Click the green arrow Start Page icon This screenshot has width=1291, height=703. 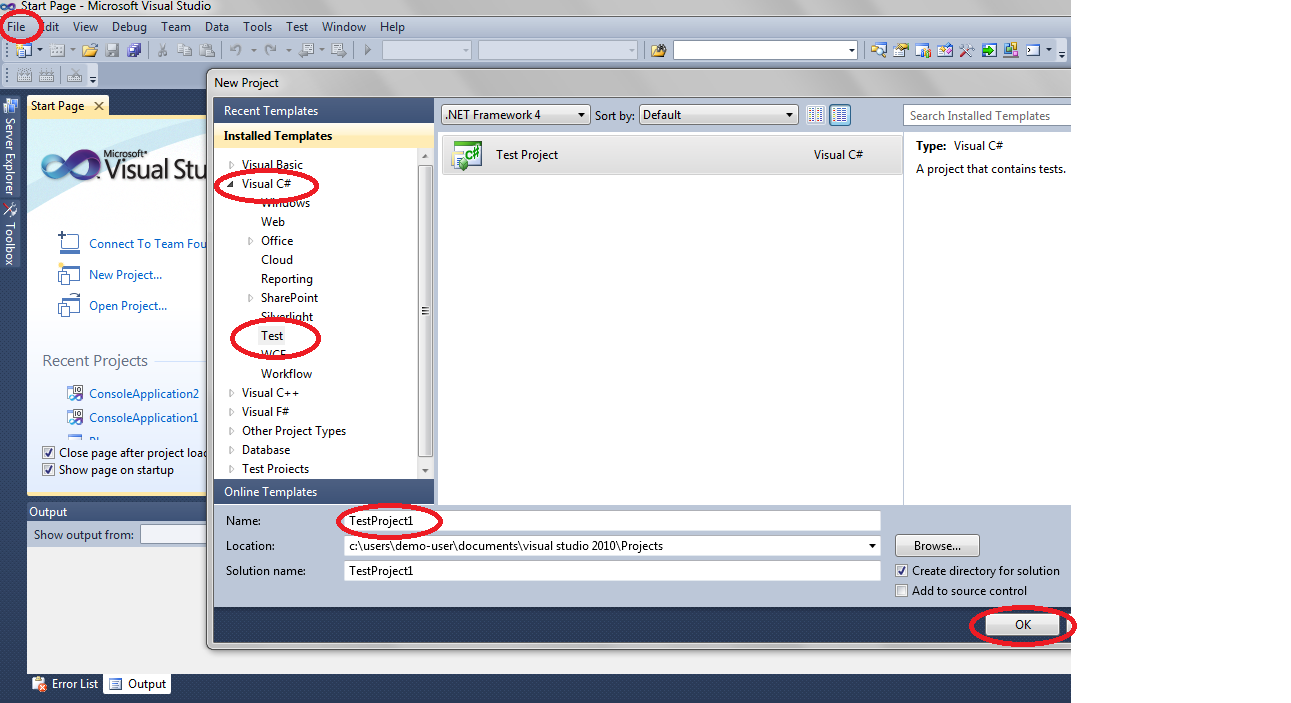(989, 50)
